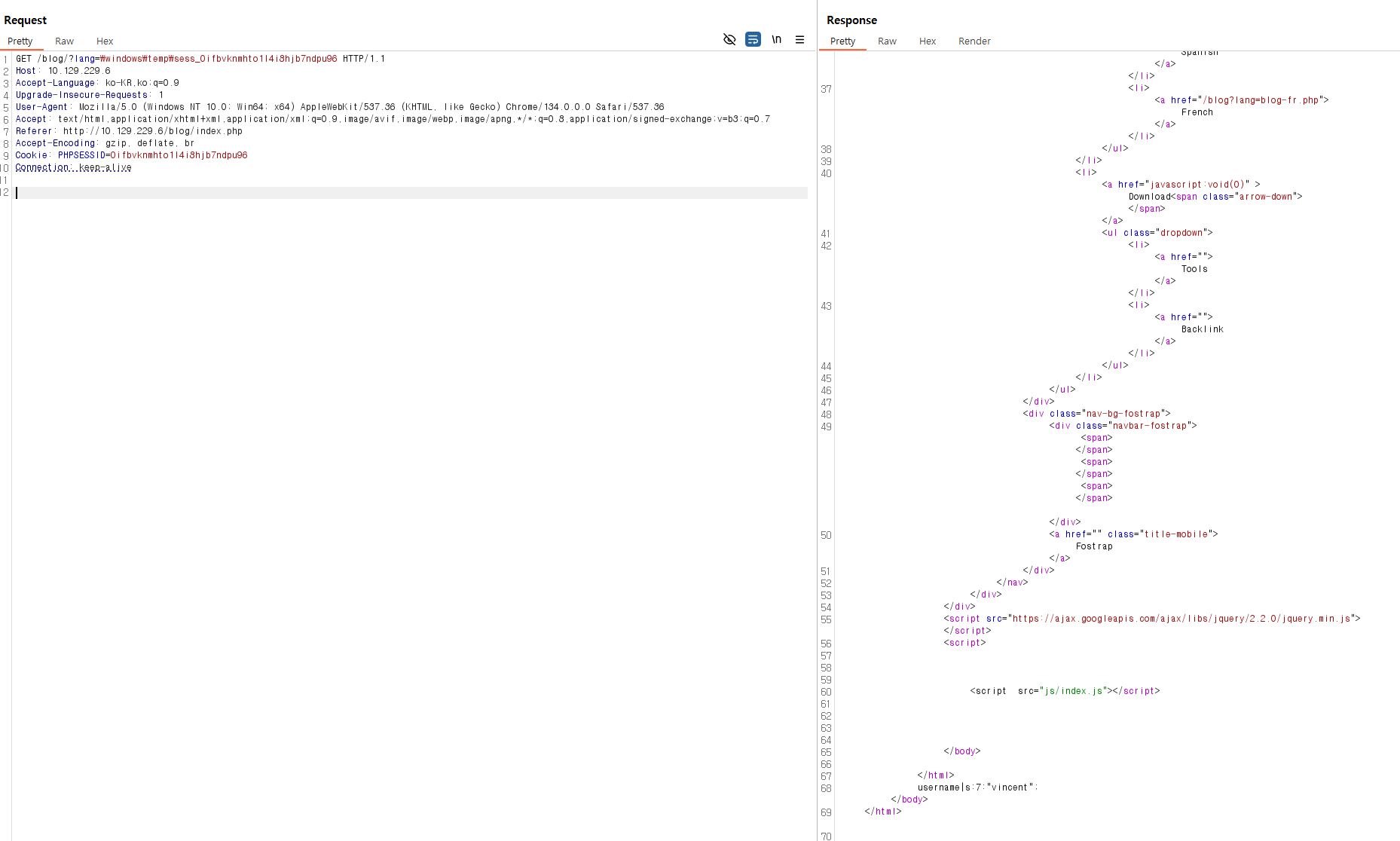Click the Tools text in response

coord(1194,269)
